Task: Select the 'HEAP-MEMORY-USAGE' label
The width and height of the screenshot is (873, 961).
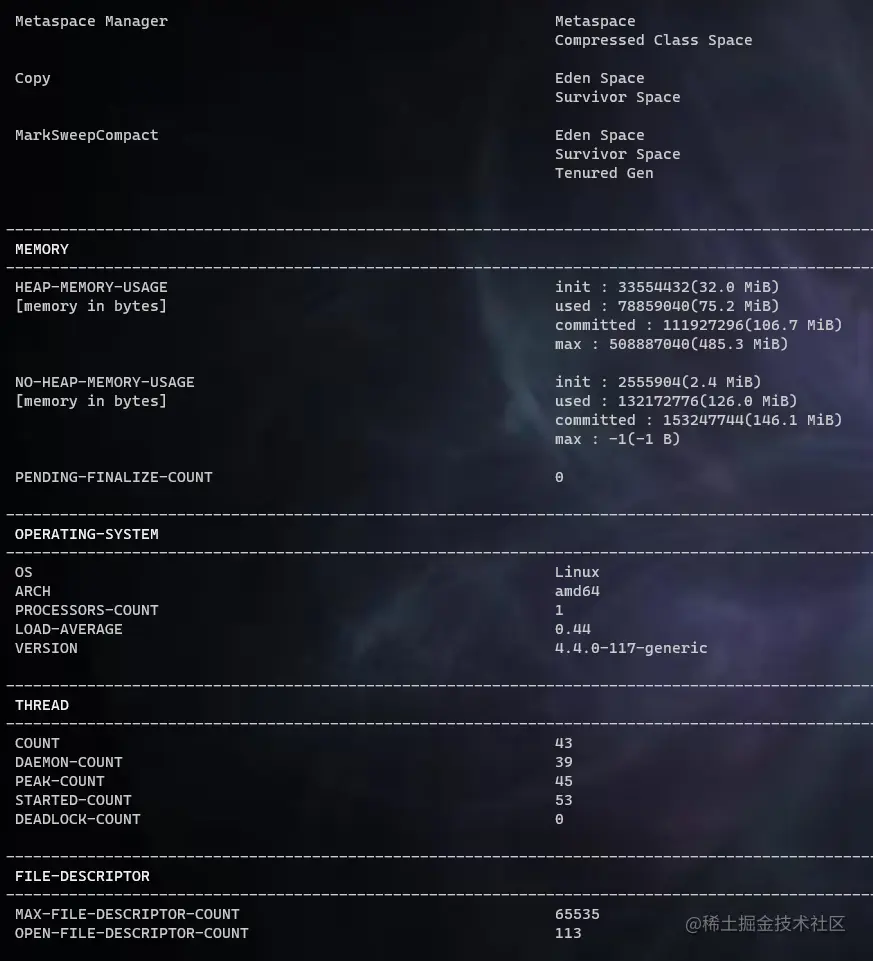Action: tap(91, 287)
